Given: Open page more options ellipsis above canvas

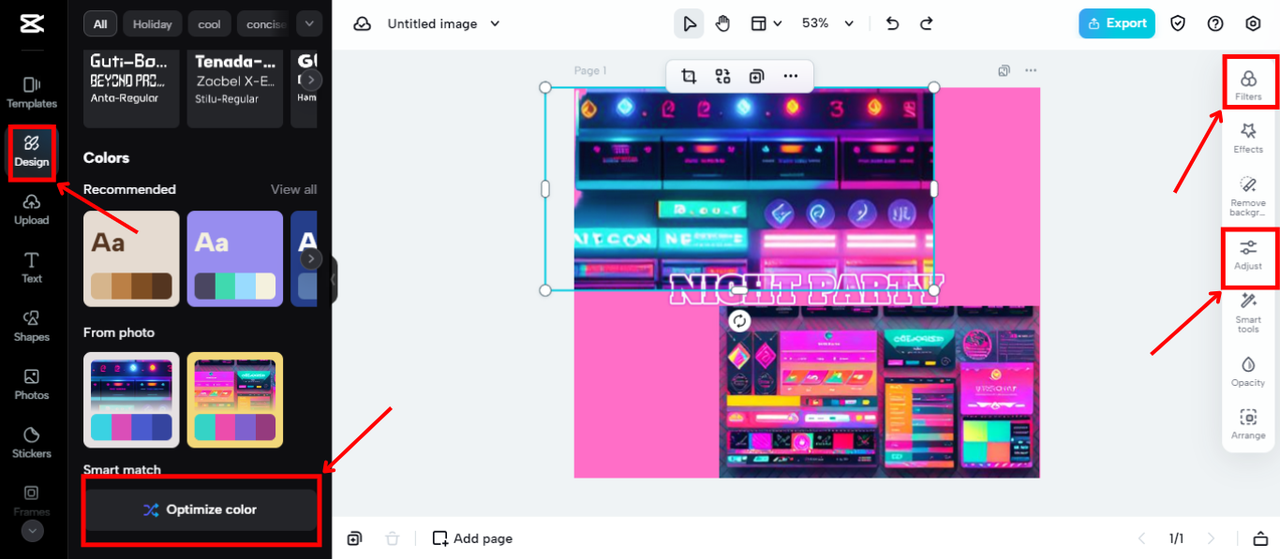Looking at the screenshot, I should (x=1030, y=71).
